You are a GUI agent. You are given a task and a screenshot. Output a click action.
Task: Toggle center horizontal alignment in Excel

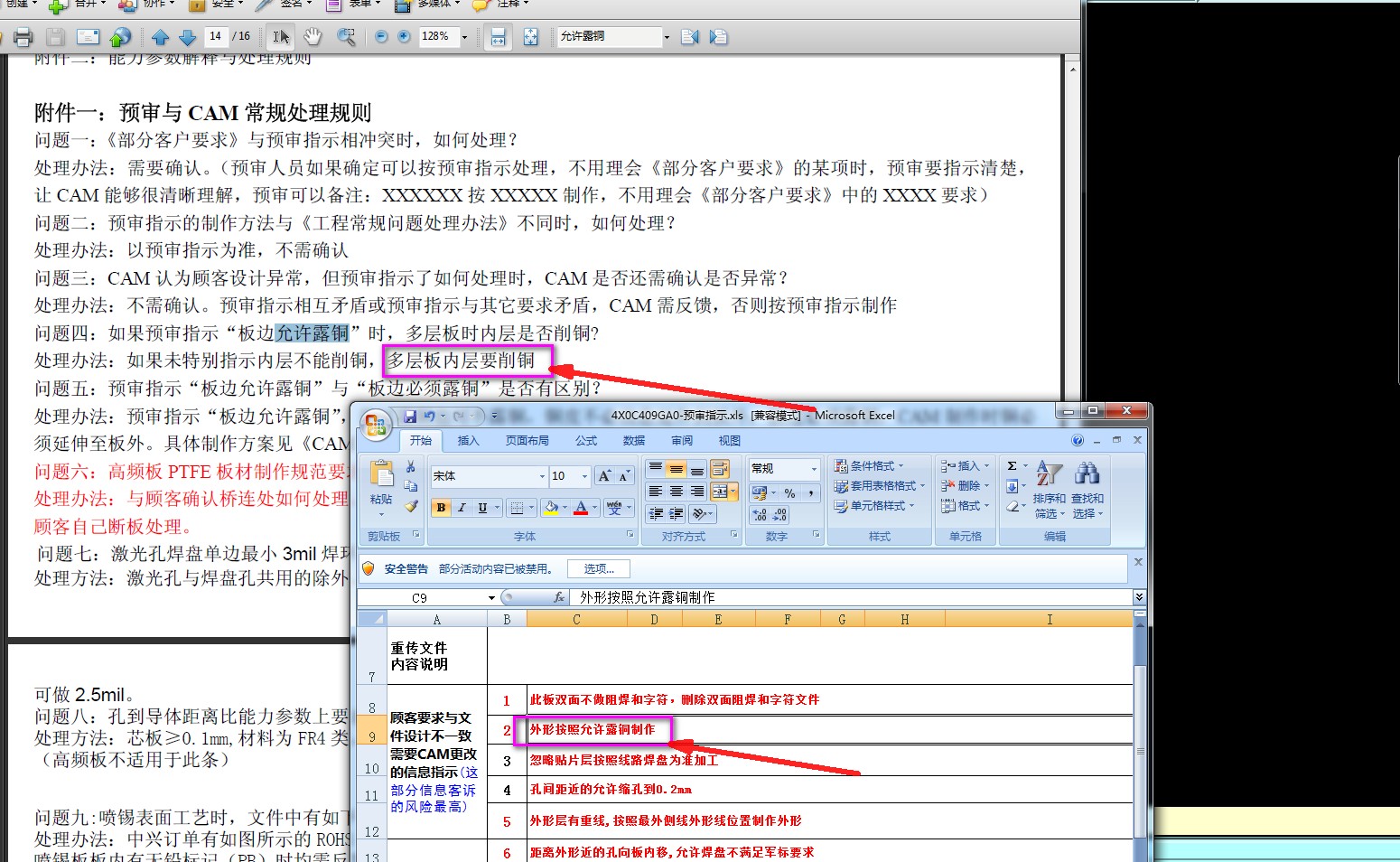pos(676,492)
